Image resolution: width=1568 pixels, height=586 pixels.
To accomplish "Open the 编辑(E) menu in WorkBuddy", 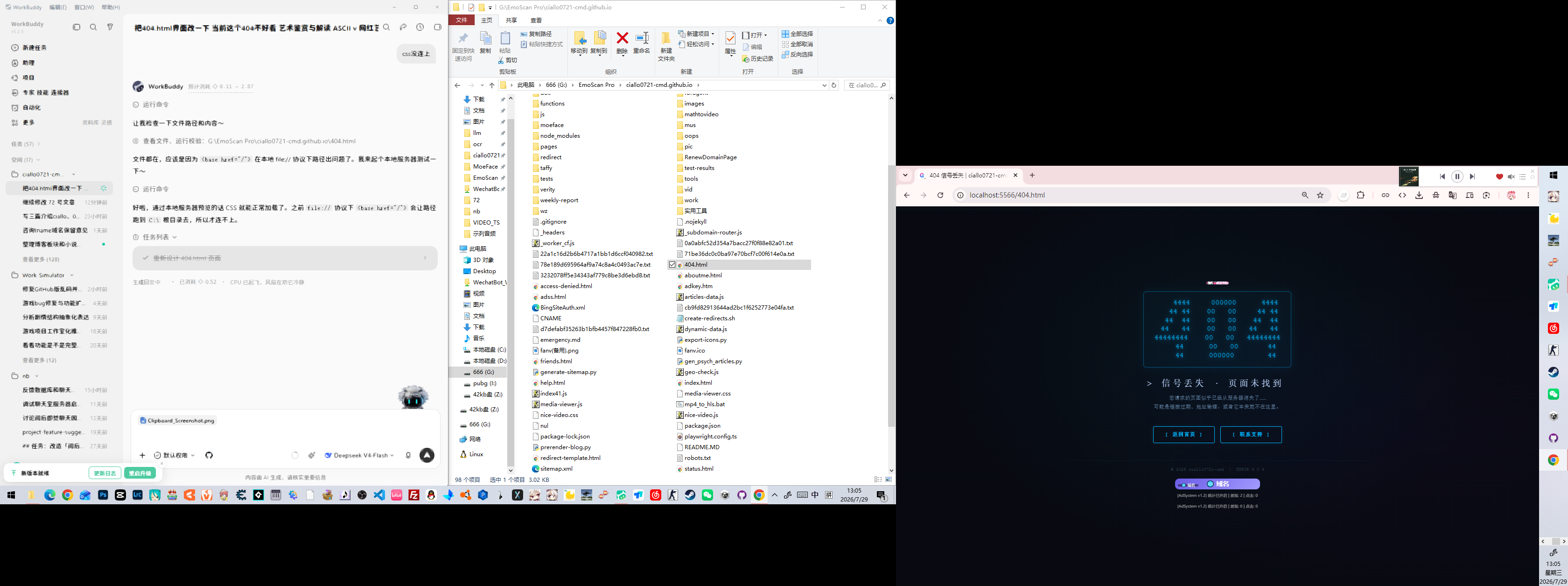I will (58, 7).
